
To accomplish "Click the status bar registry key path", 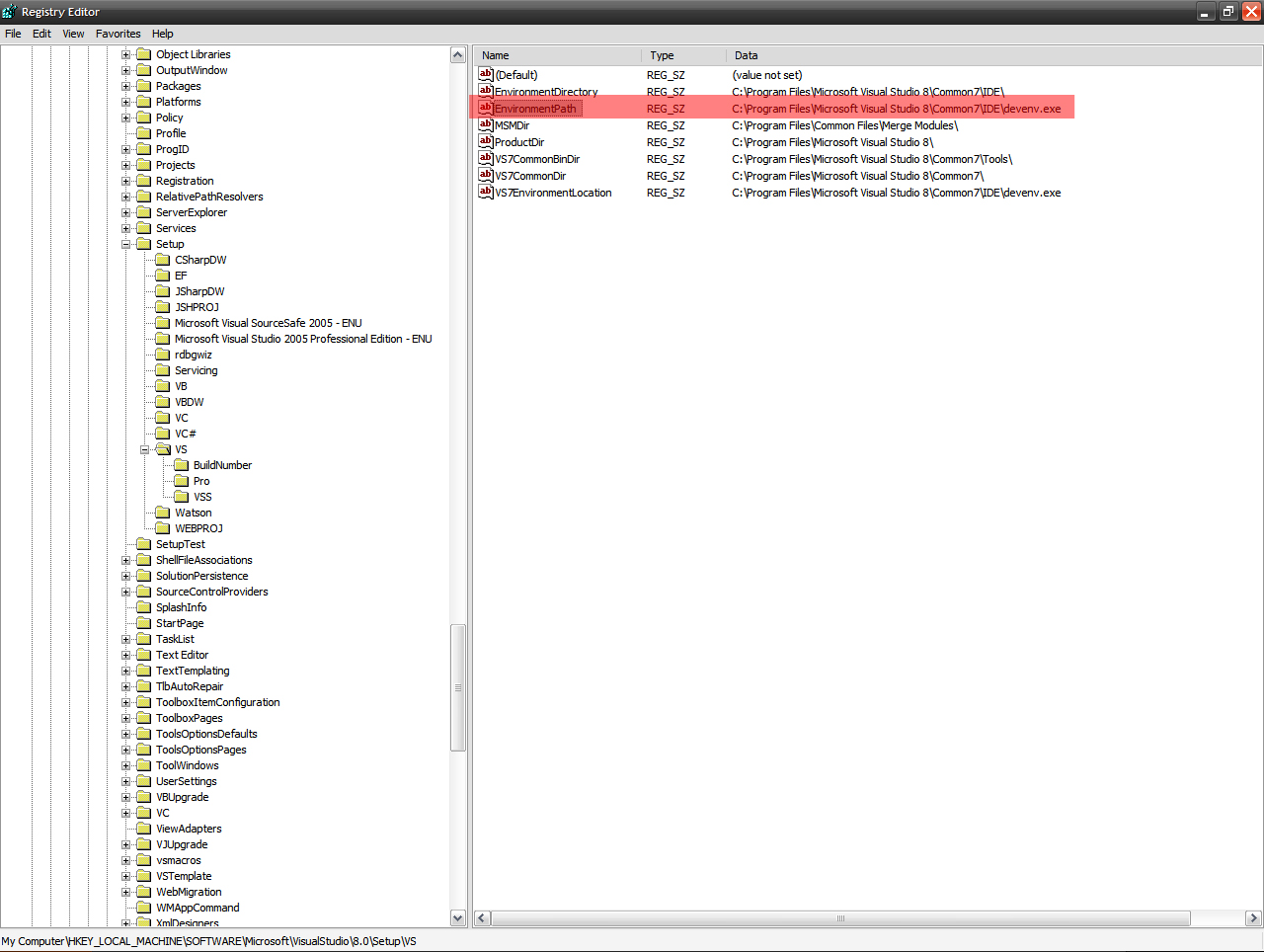I will click(209, 941).
